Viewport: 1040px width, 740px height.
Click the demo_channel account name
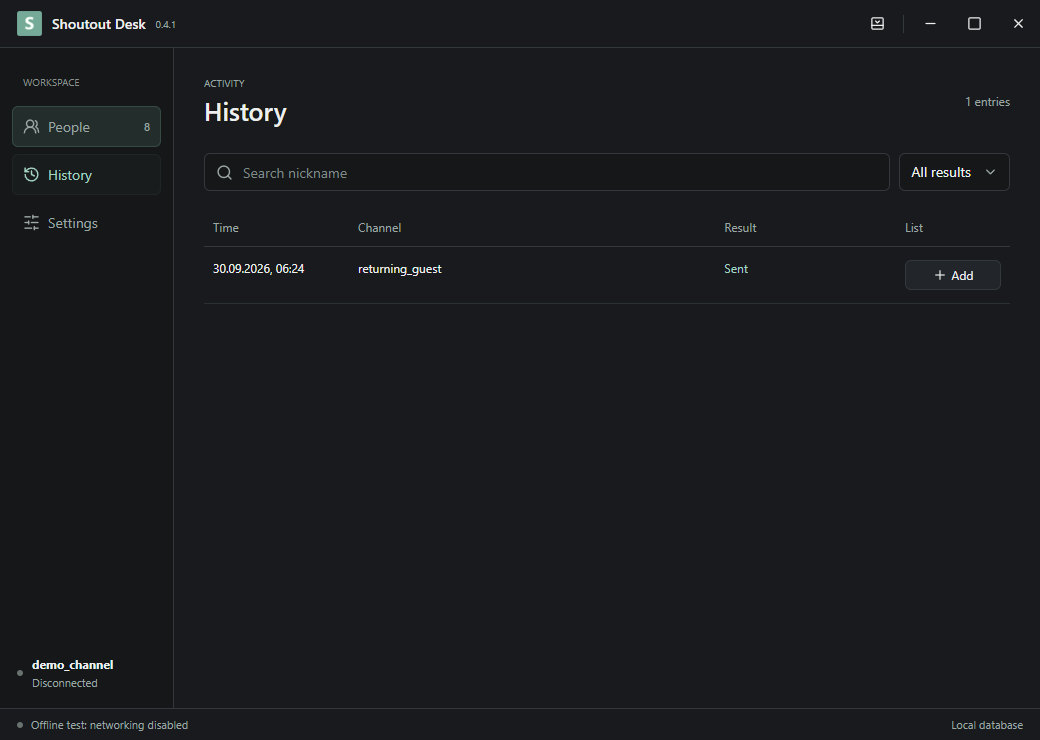click(72, 664)
